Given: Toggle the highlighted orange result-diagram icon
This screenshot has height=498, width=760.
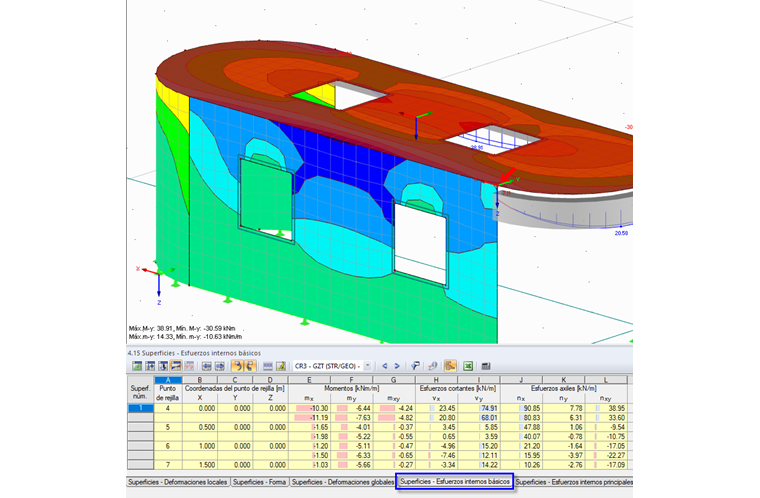Looking at the screenshot, I should pos(450,366).
